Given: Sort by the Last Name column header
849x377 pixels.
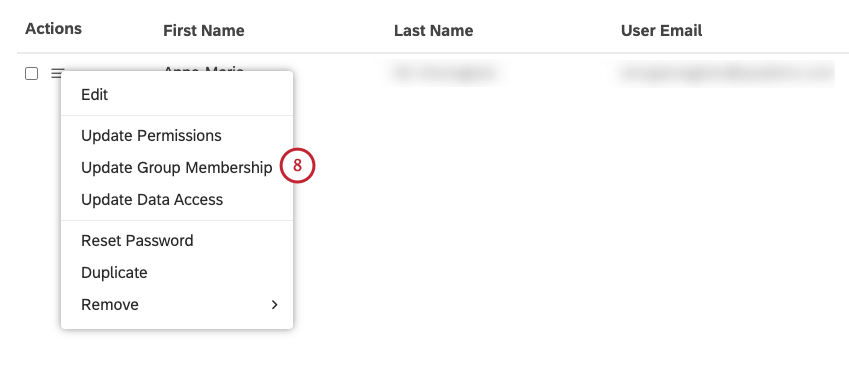Looking at the screenshot, I should pos(434,30).
